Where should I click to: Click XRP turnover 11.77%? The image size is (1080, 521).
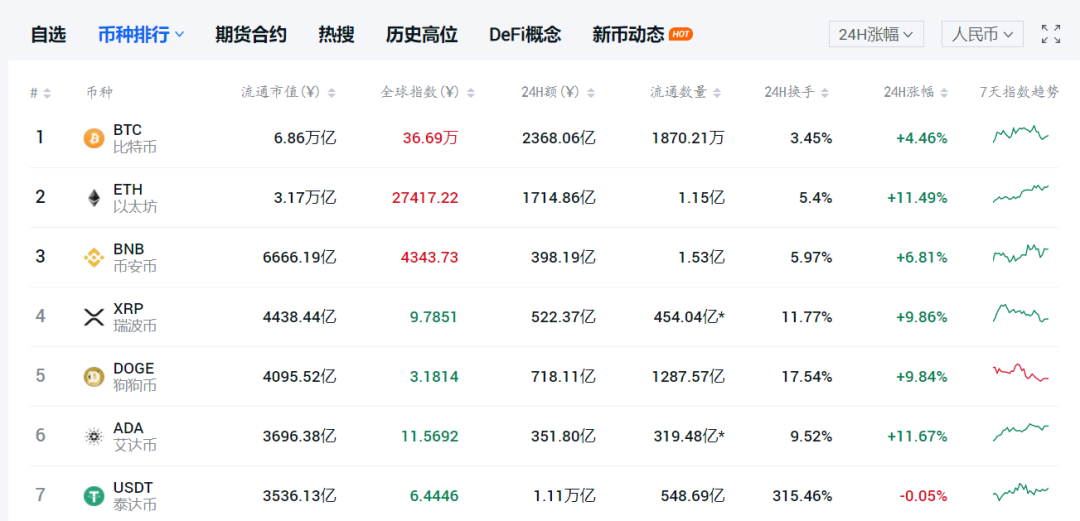coord(807,317)
